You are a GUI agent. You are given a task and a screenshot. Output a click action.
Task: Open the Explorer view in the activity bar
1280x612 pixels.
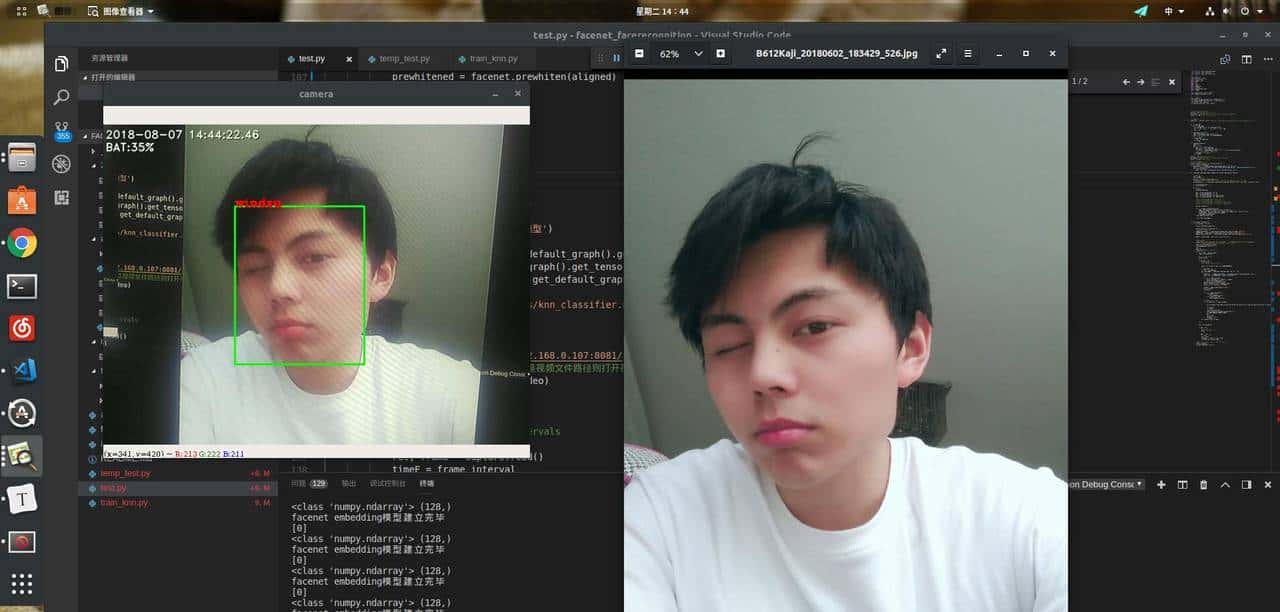[62, 64]
